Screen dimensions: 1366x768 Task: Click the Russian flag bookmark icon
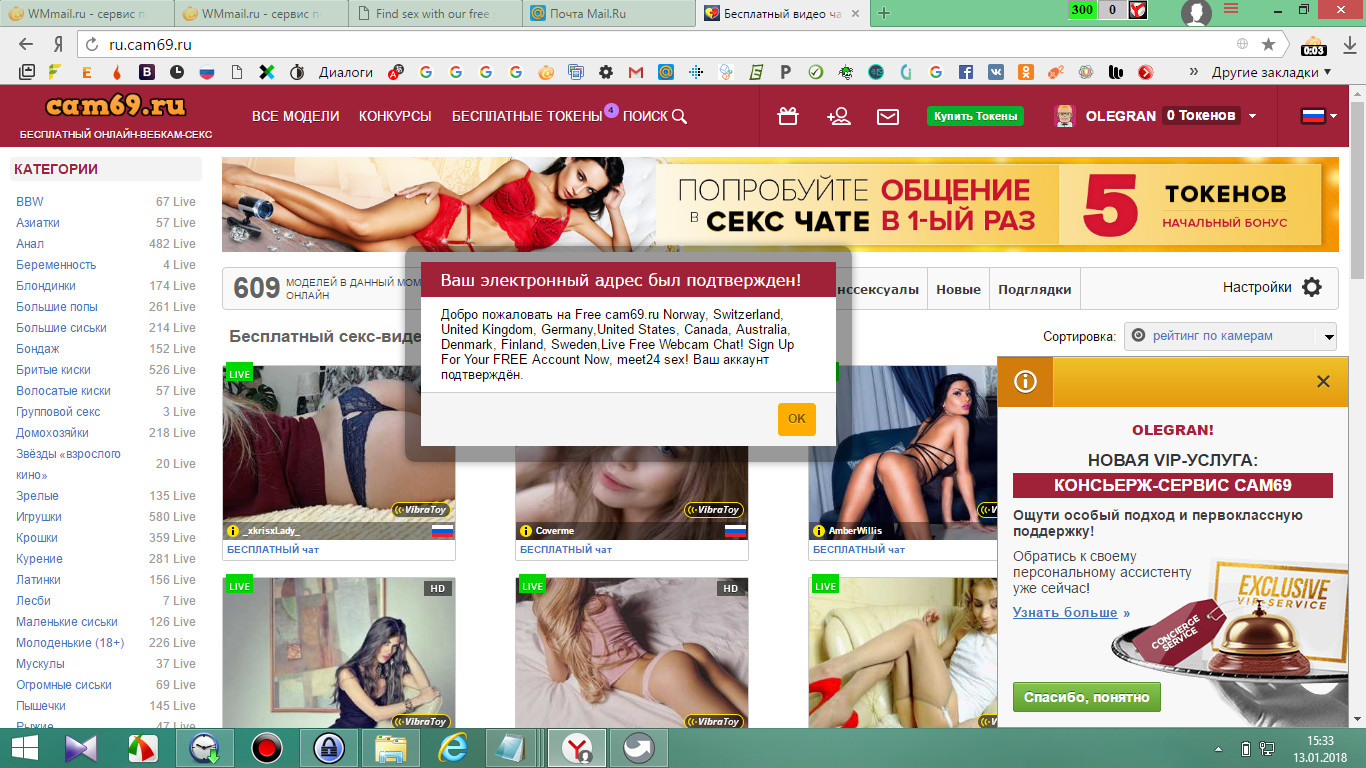tap(207, 72)
